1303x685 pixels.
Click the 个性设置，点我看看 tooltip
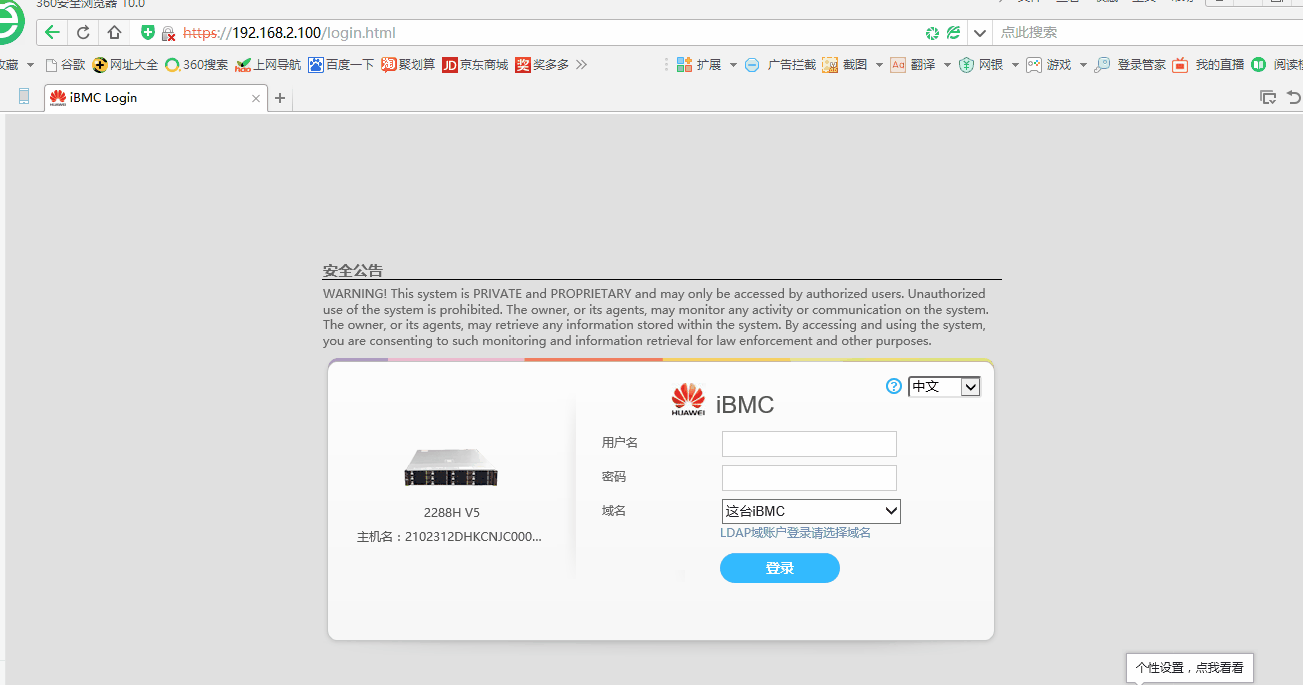1190,667
